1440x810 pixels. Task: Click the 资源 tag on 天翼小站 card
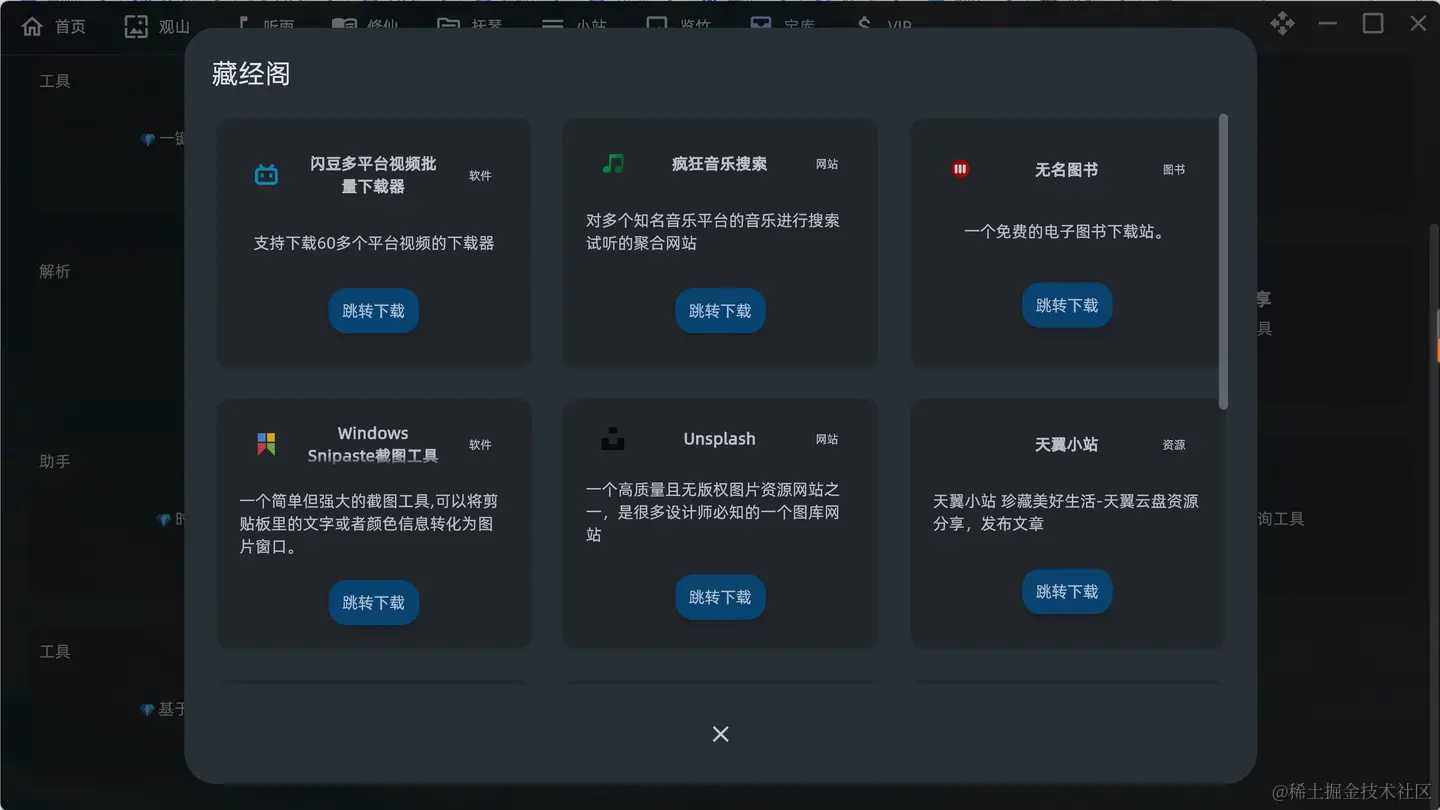click(x=1174, y=444)
